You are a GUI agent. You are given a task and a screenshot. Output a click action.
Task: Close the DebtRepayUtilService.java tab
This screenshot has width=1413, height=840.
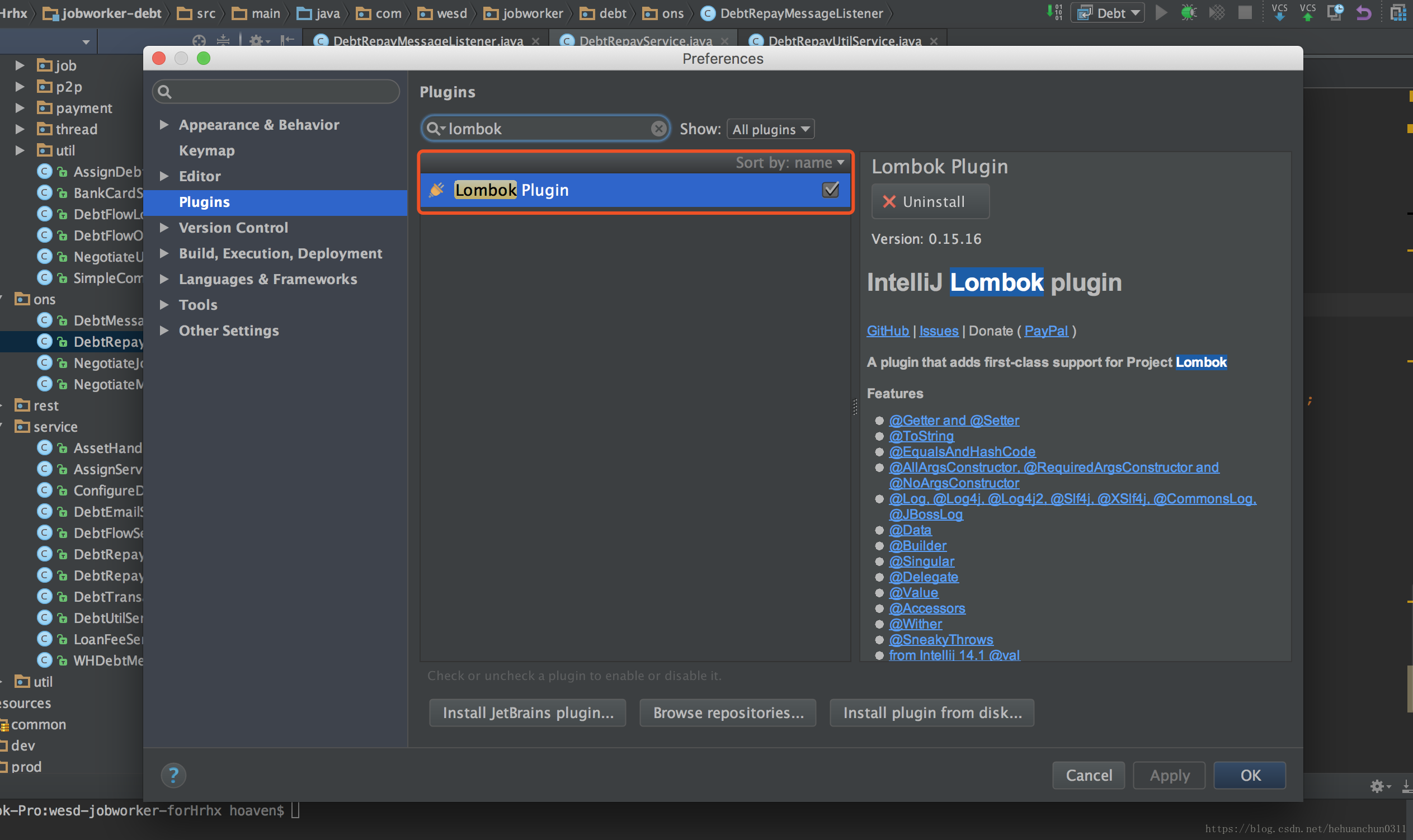pyautogui.click(x=934, y=41)
